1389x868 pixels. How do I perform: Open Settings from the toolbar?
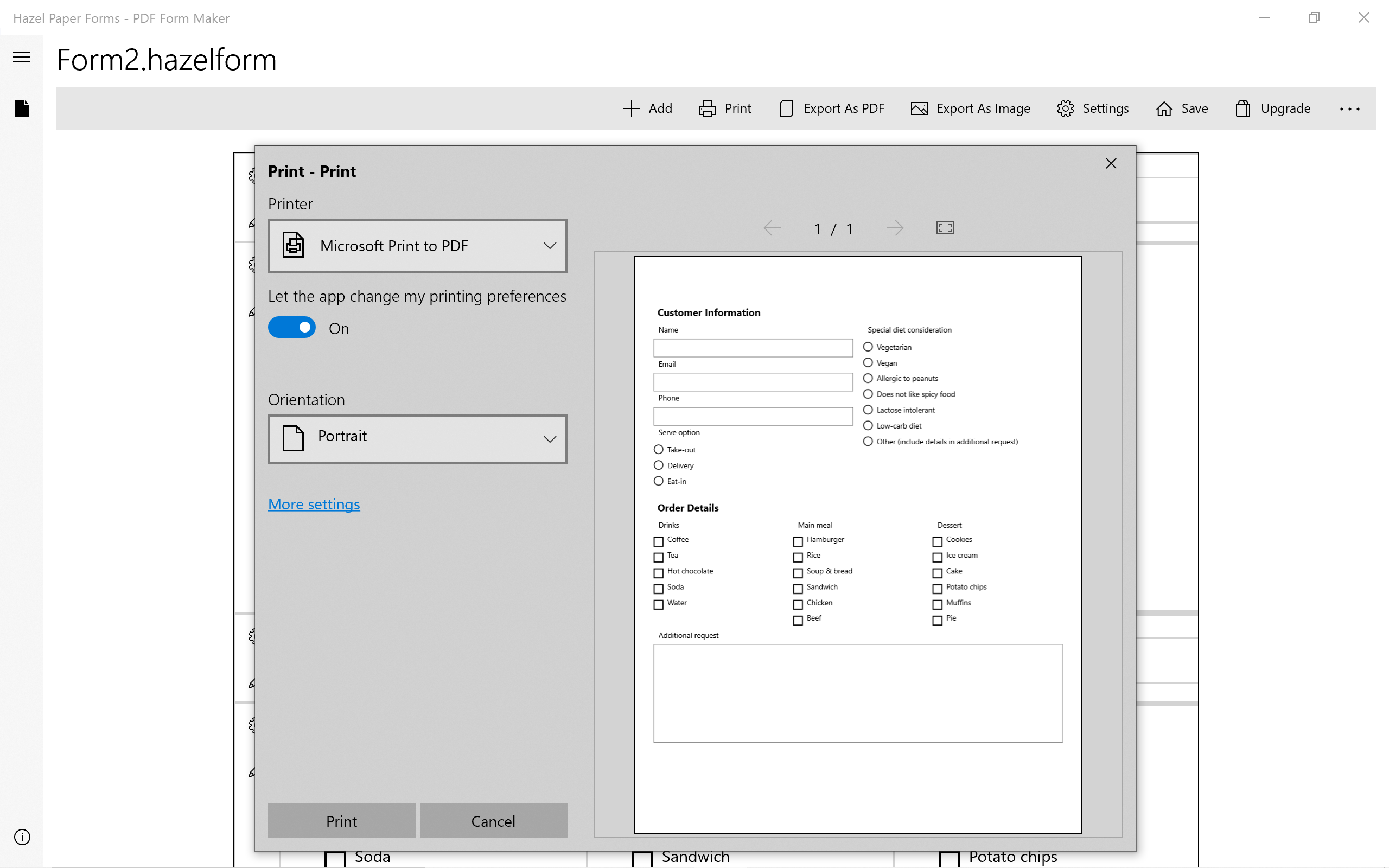pyautogui.click(x=1092, y=108)
